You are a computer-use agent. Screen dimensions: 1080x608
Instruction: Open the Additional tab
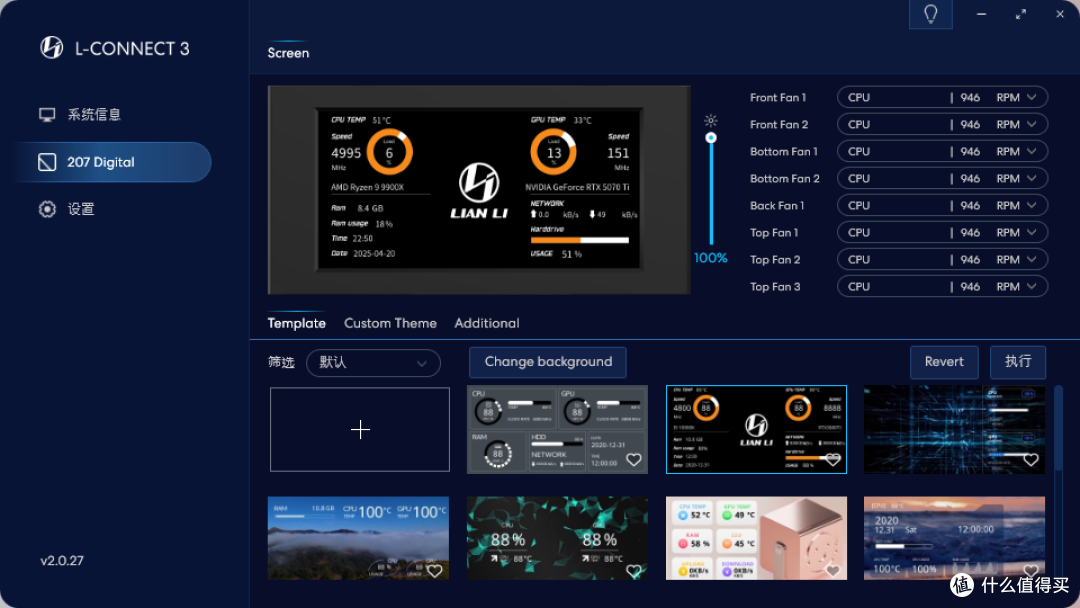pos(486,323)
